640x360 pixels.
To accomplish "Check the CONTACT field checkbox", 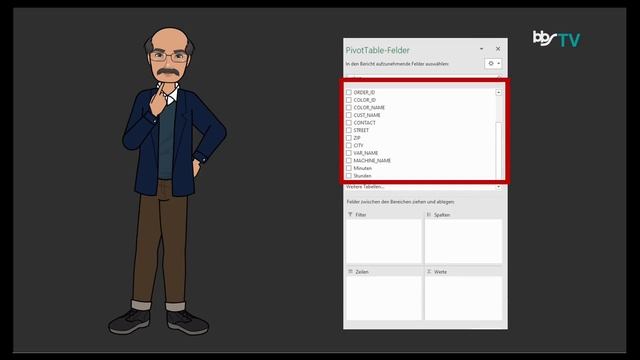I will click(x=349, y=122).
